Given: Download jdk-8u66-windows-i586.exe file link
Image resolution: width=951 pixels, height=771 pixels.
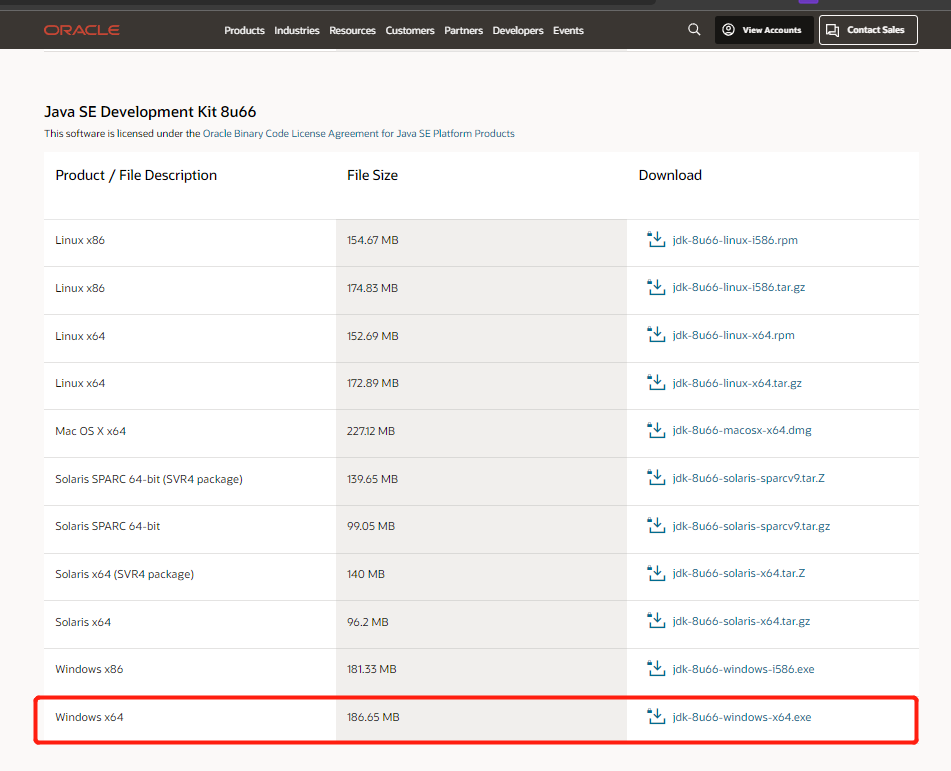Looking at the screenshot, I should (744, 670).
